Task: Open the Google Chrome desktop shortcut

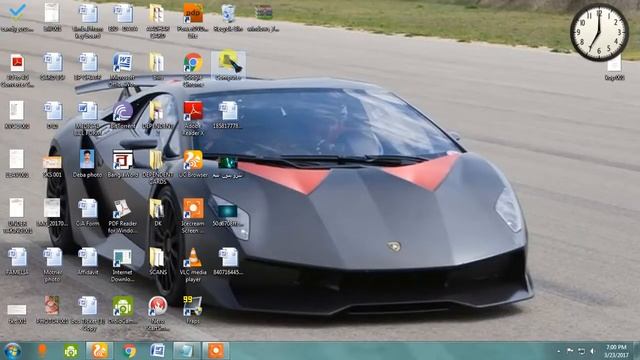Action: point(193,69)
